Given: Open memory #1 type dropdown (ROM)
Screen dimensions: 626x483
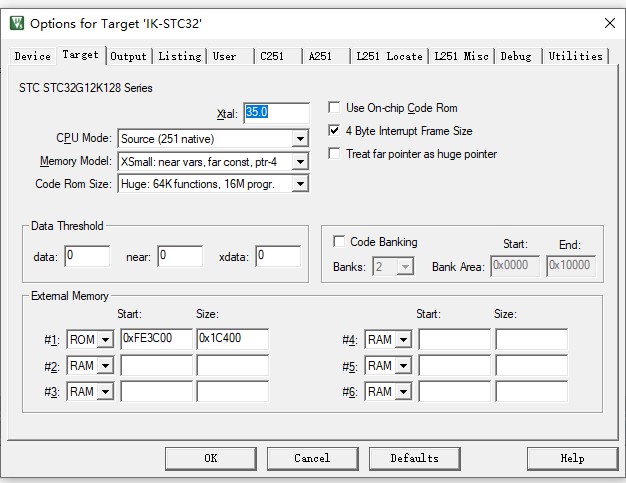Looking at the screenshot, I should point(105,340).
